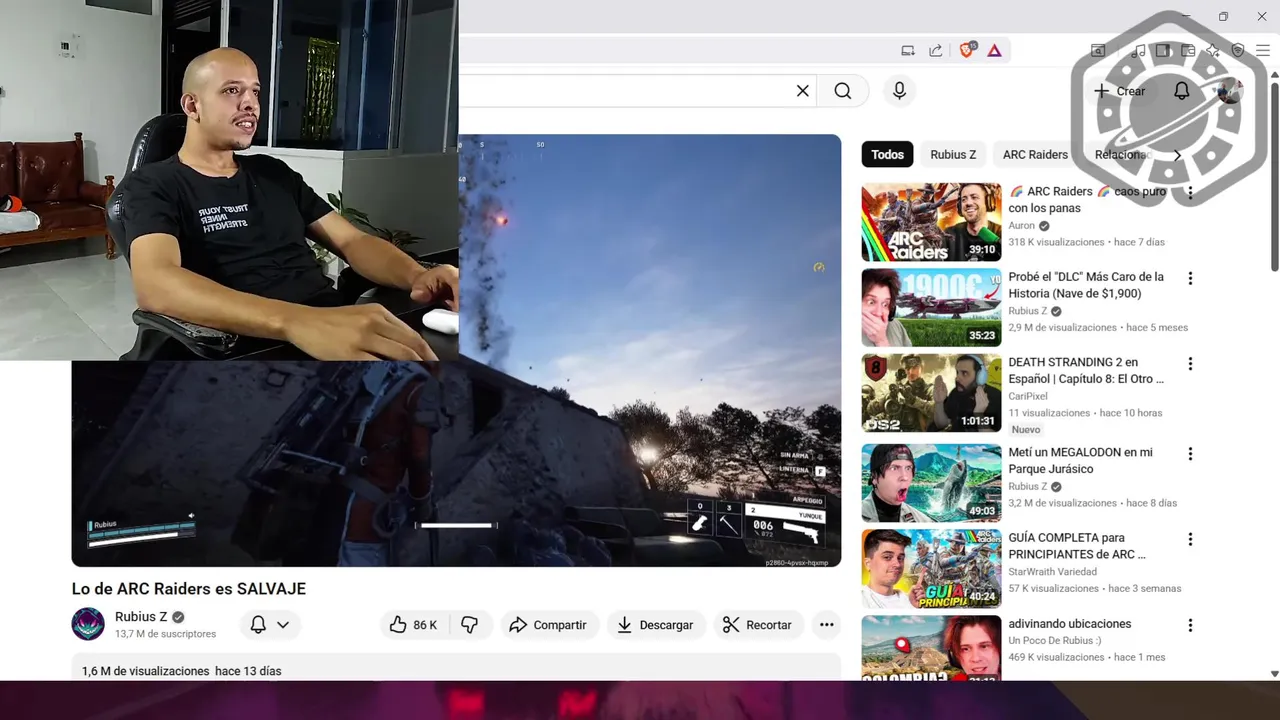
Task: Open the Leo AI sparkle icon
Action: point(1212,50)
